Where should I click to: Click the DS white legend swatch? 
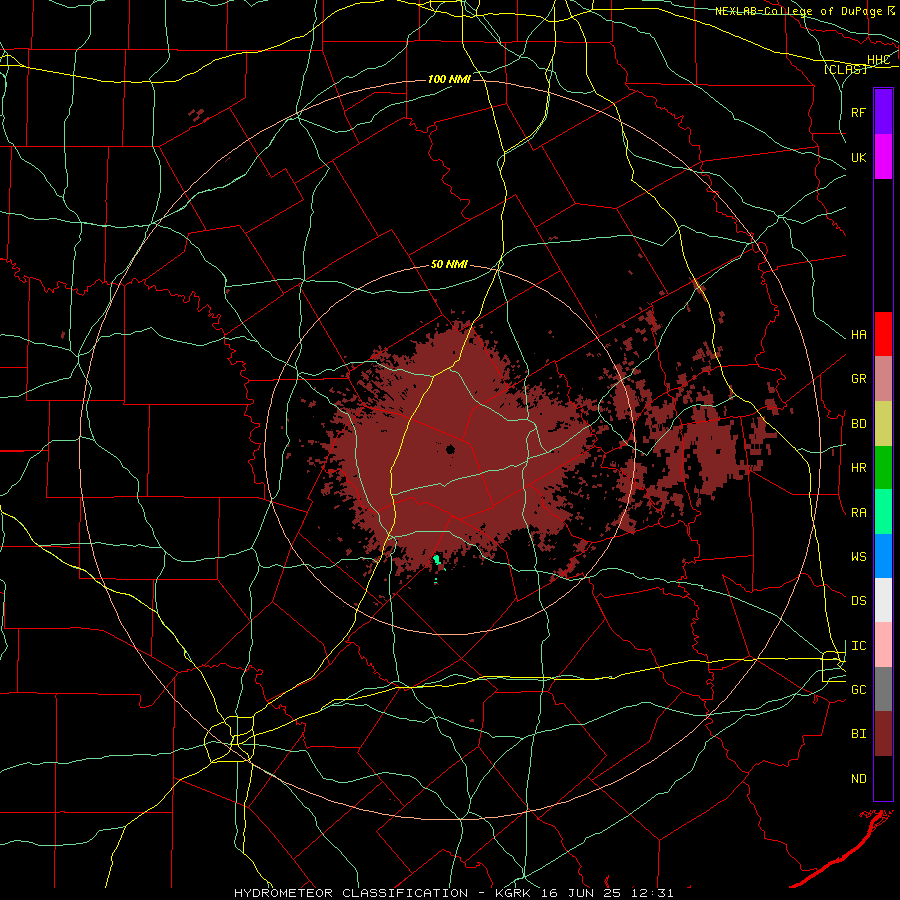click(883, 600)
